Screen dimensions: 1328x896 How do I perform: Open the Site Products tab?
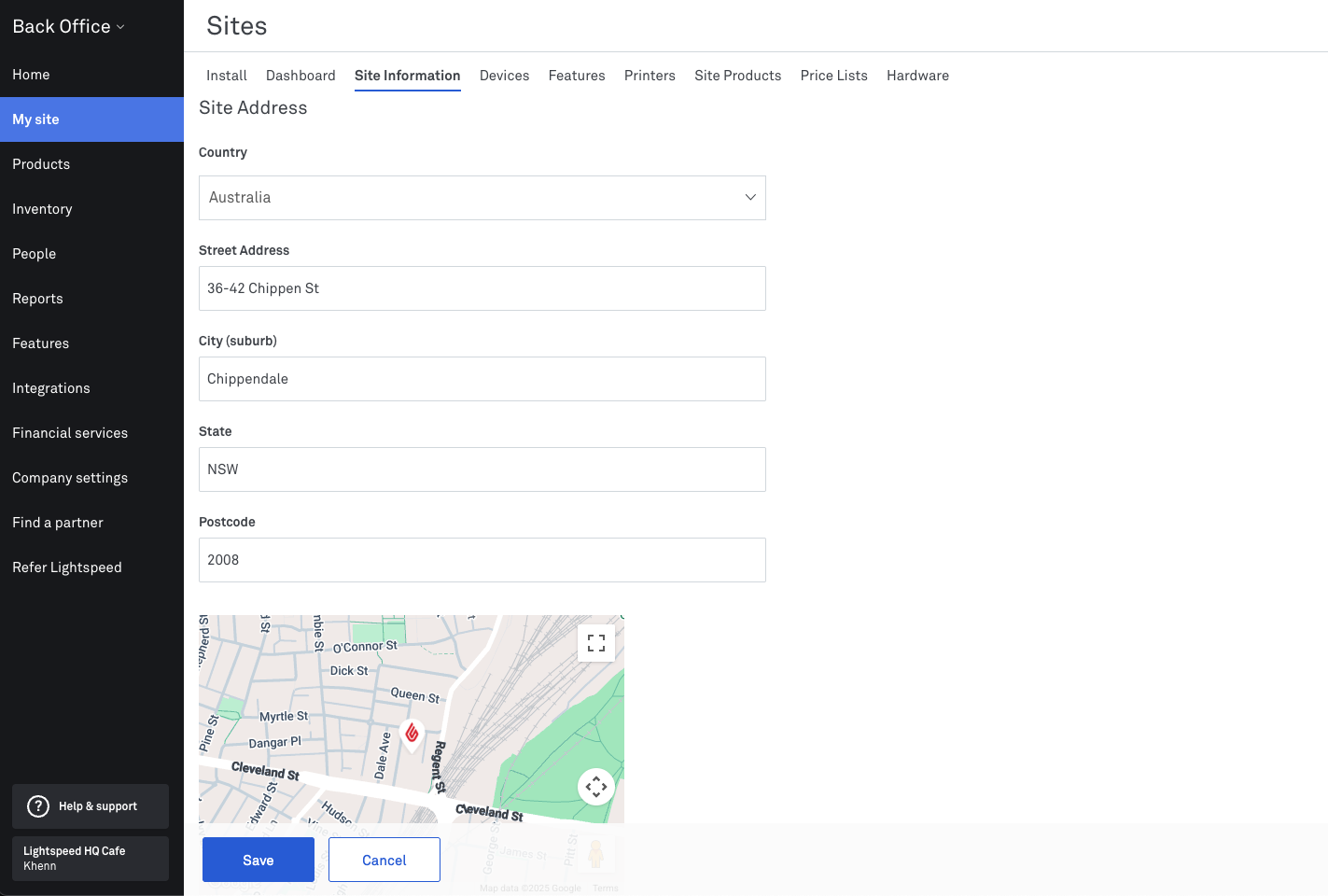pyautogui.click(x=738, y=76)
